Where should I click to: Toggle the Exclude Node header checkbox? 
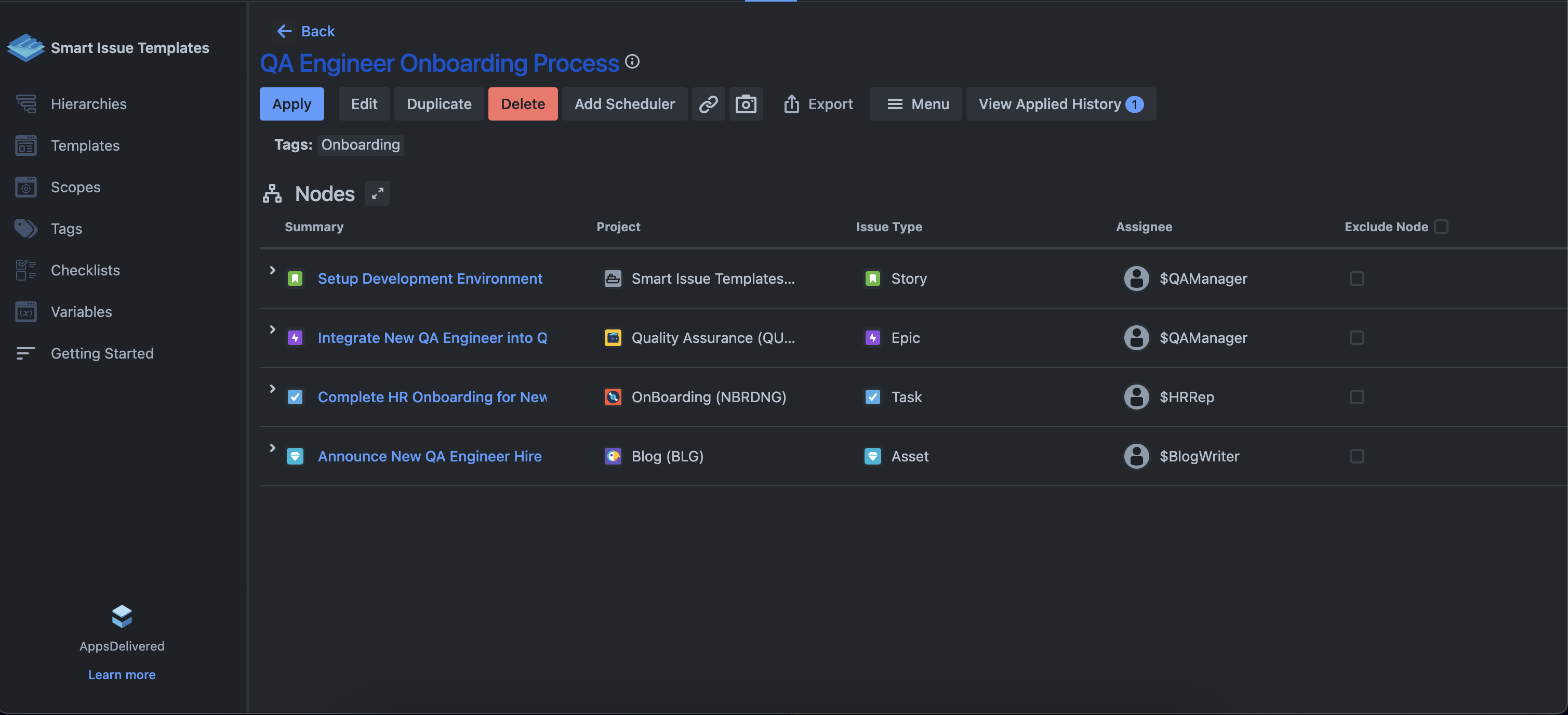coord(1441,227)
